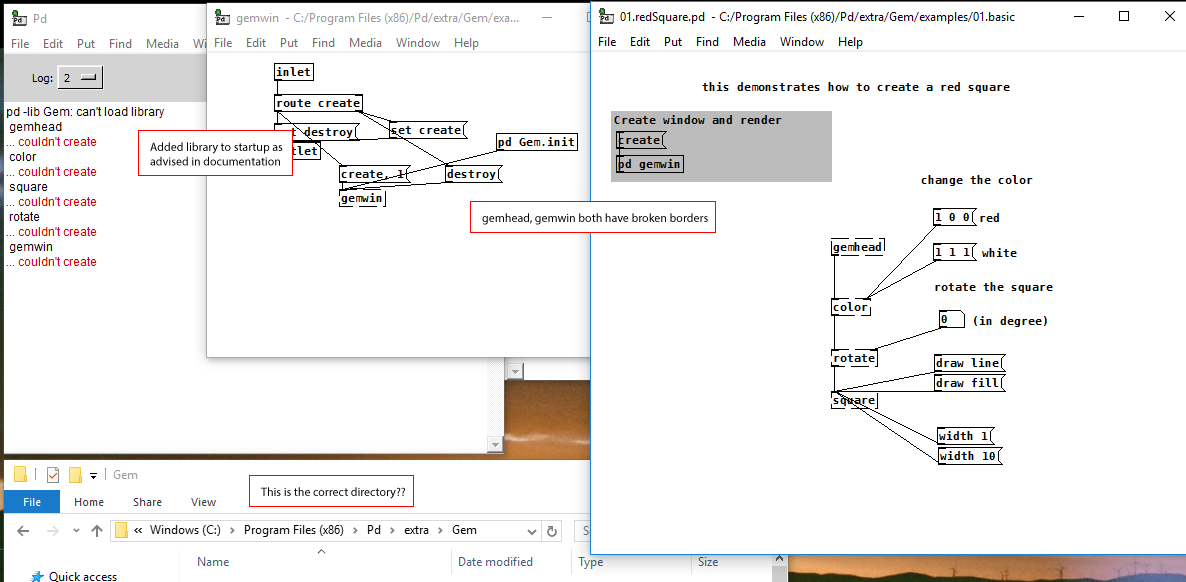1186x582 pixels.
Task: Click the Explorer back arrow
Action: point(23,531)
